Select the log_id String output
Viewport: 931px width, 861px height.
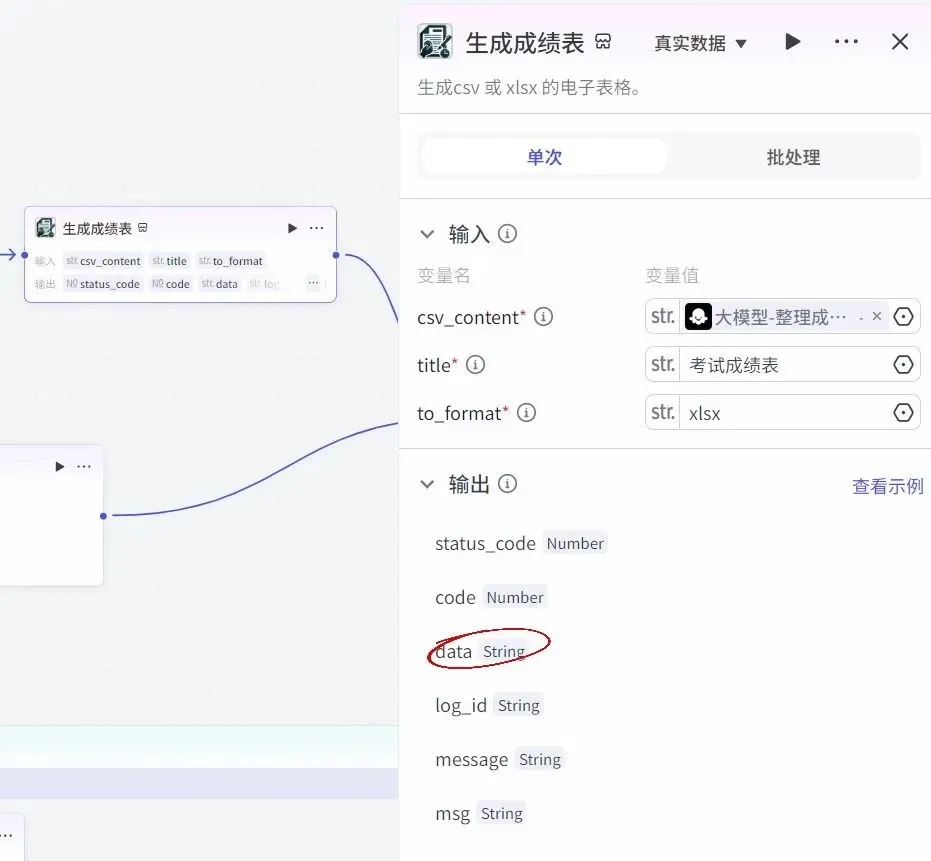(488, 705)
